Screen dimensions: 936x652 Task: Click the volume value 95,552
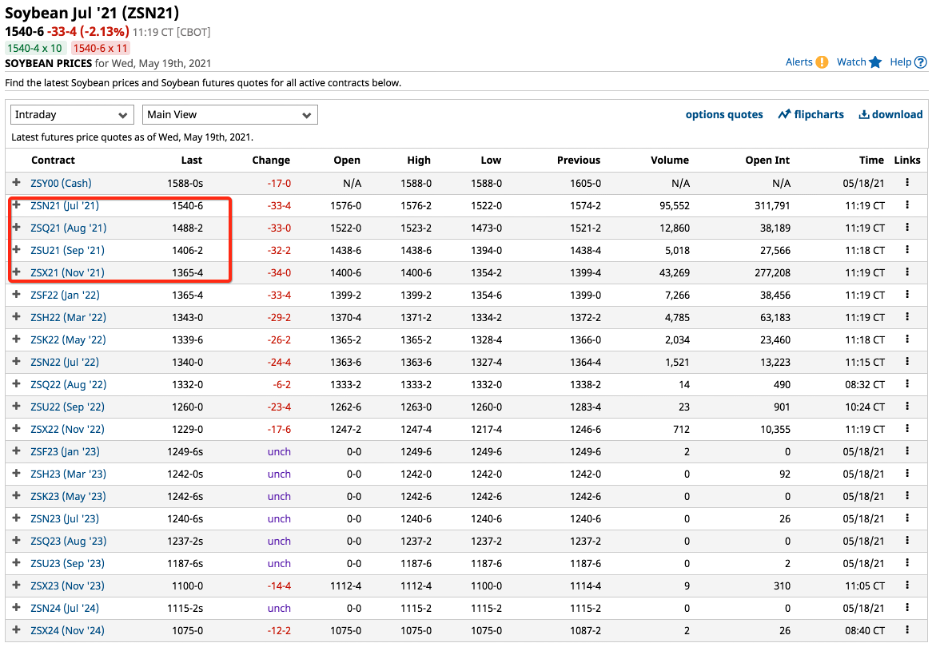(x=675, y=205)
